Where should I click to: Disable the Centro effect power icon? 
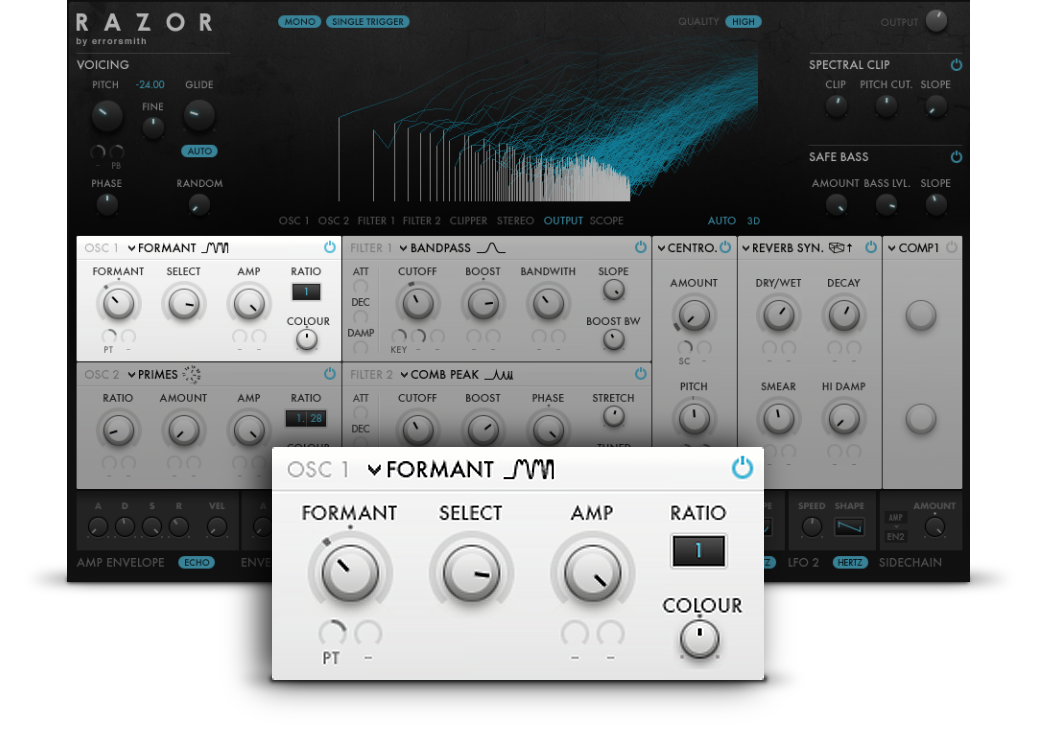tap(725, 247)
